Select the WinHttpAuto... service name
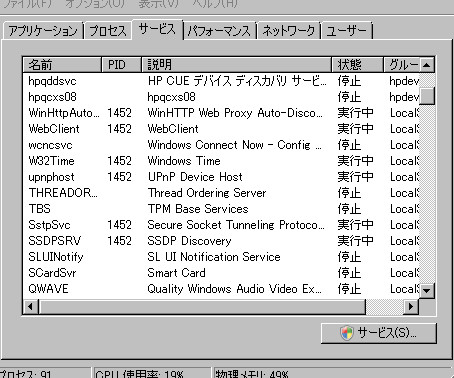 click(x=64, y=113)
